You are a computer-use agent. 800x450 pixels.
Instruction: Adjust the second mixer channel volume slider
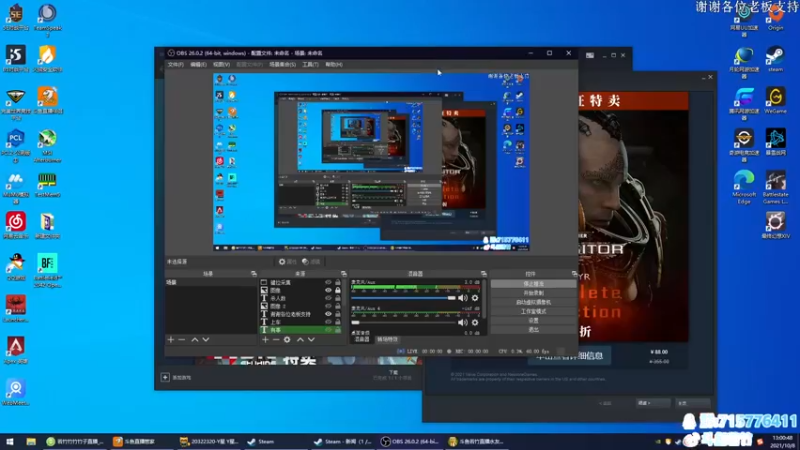pos(403,322)
